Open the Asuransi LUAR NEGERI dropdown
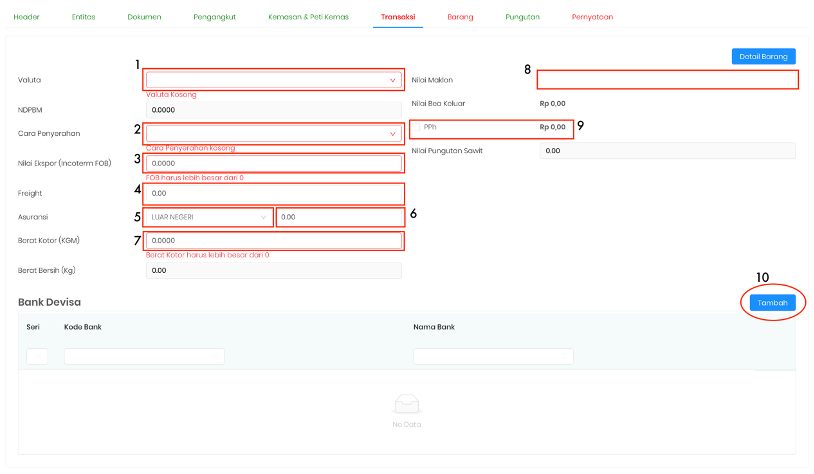This screenshot has height=474, width=814. pyautogui.click(x=209, y=216)
